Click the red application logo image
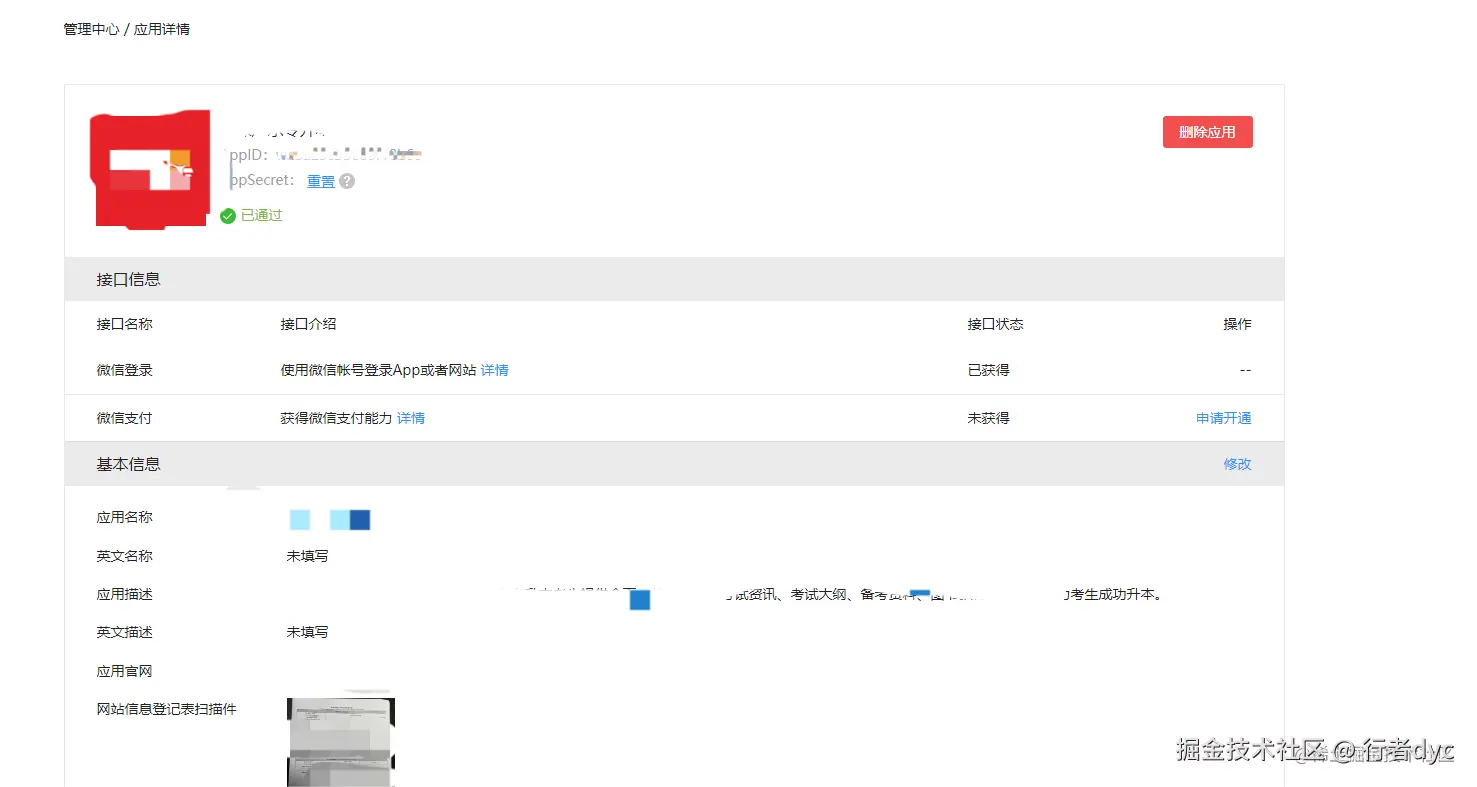This screenshot has height=787, width=1477. click(149, 169)
